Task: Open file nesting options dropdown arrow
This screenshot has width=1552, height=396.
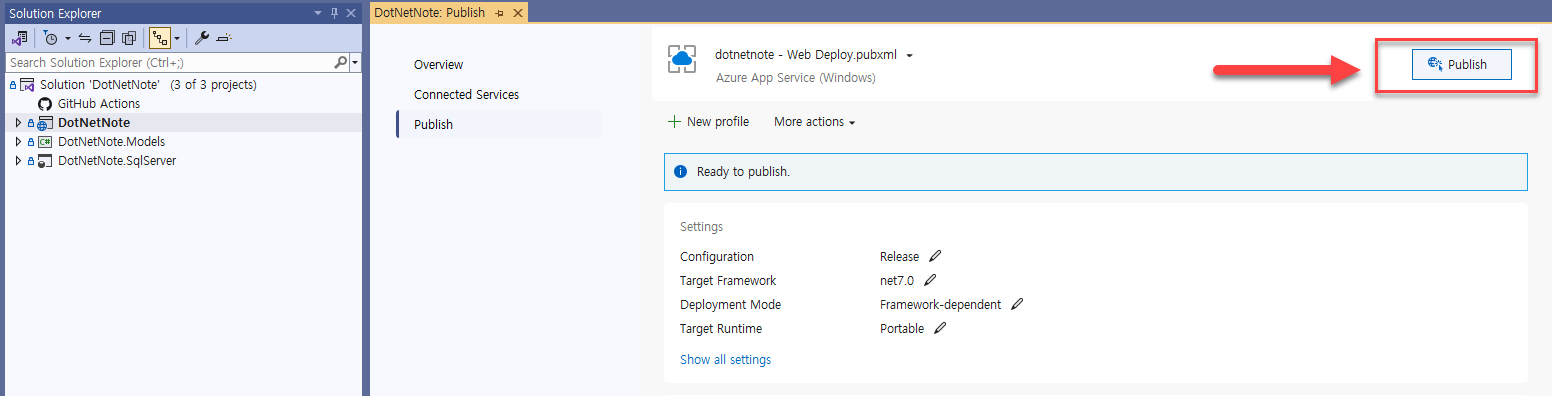Action: coord(177,38)
